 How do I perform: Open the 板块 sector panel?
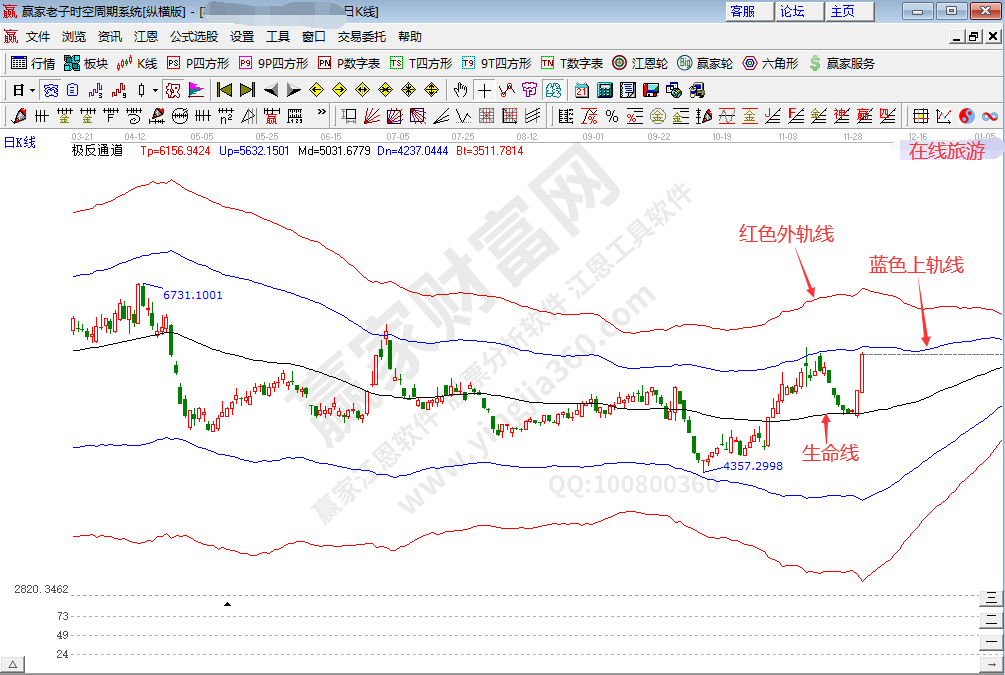[x=85, y=63]
